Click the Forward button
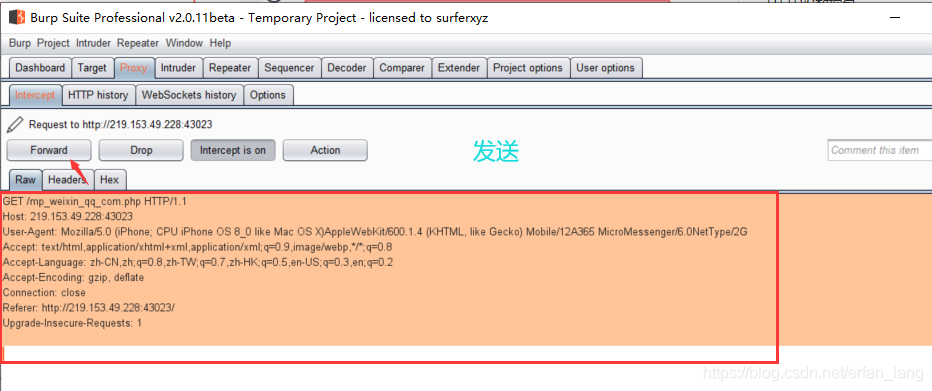Screen dimensions: 932x391 (x=49, y=150)
